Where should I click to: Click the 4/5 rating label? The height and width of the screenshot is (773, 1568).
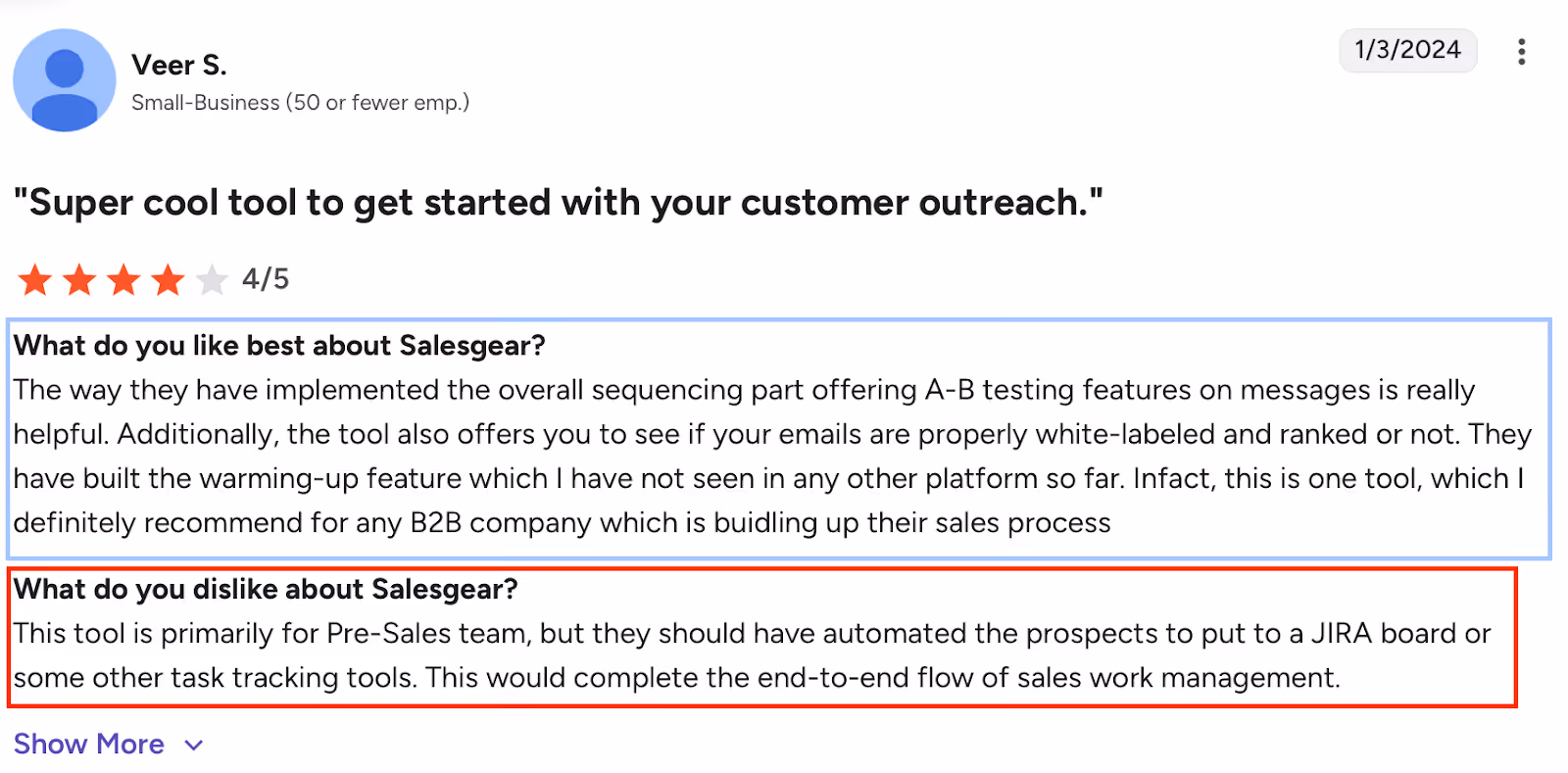click(x=265, y=279)
